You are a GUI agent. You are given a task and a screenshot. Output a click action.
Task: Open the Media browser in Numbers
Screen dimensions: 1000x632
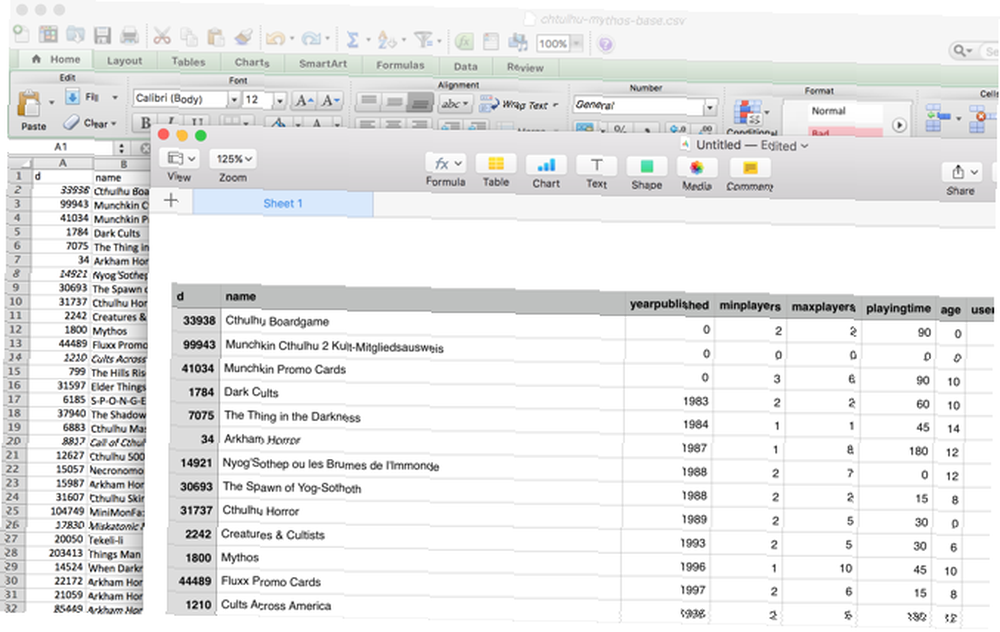click(696, 168)
